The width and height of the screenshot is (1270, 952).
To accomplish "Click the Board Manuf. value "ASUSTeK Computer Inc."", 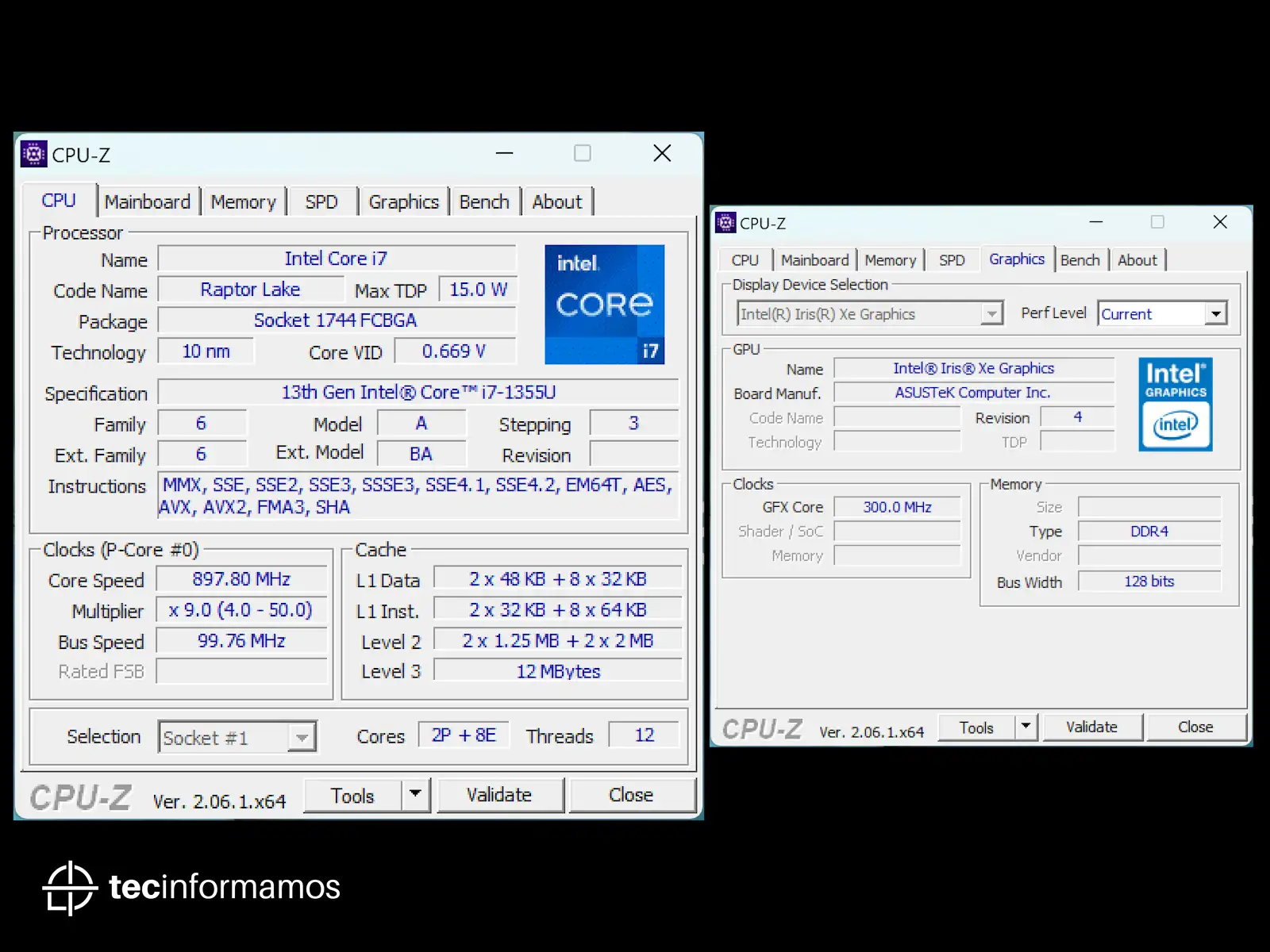I will pyautogui.click(x=974, y=393).
